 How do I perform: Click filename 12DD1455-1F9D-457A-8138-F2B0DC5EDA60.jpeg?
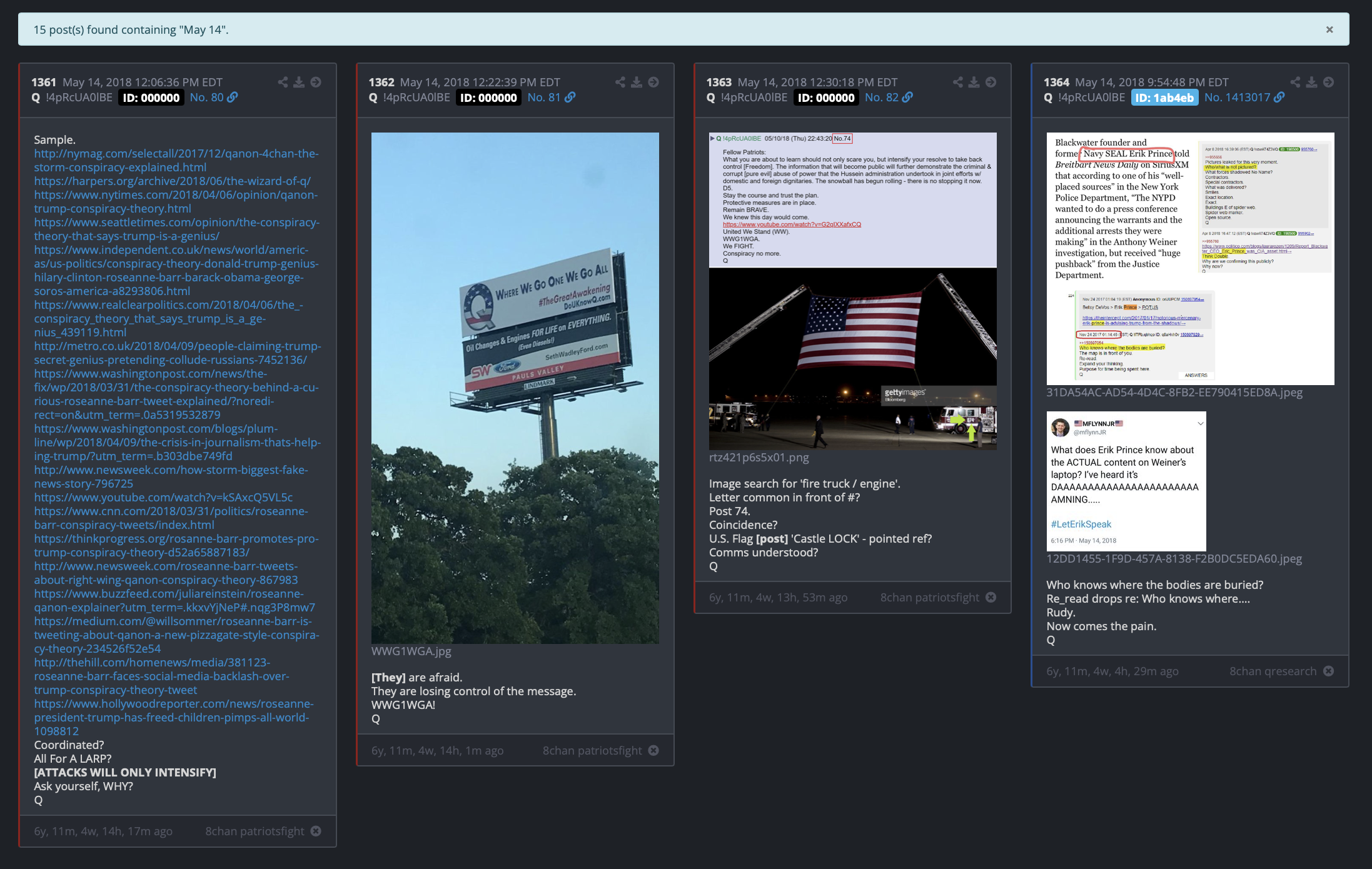tap(1174, 559)
